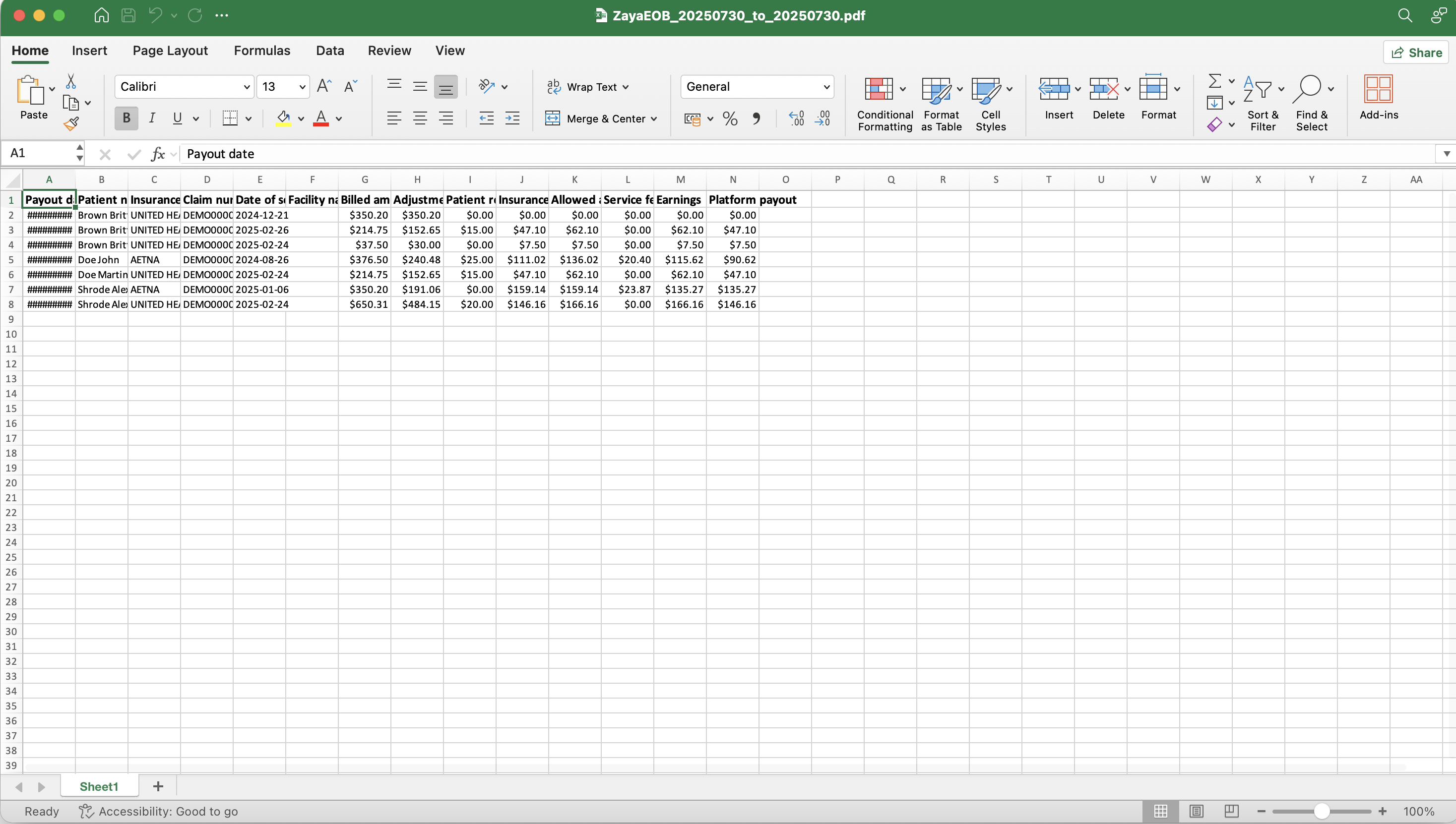Open the Calibri font name dropdown

247,87
